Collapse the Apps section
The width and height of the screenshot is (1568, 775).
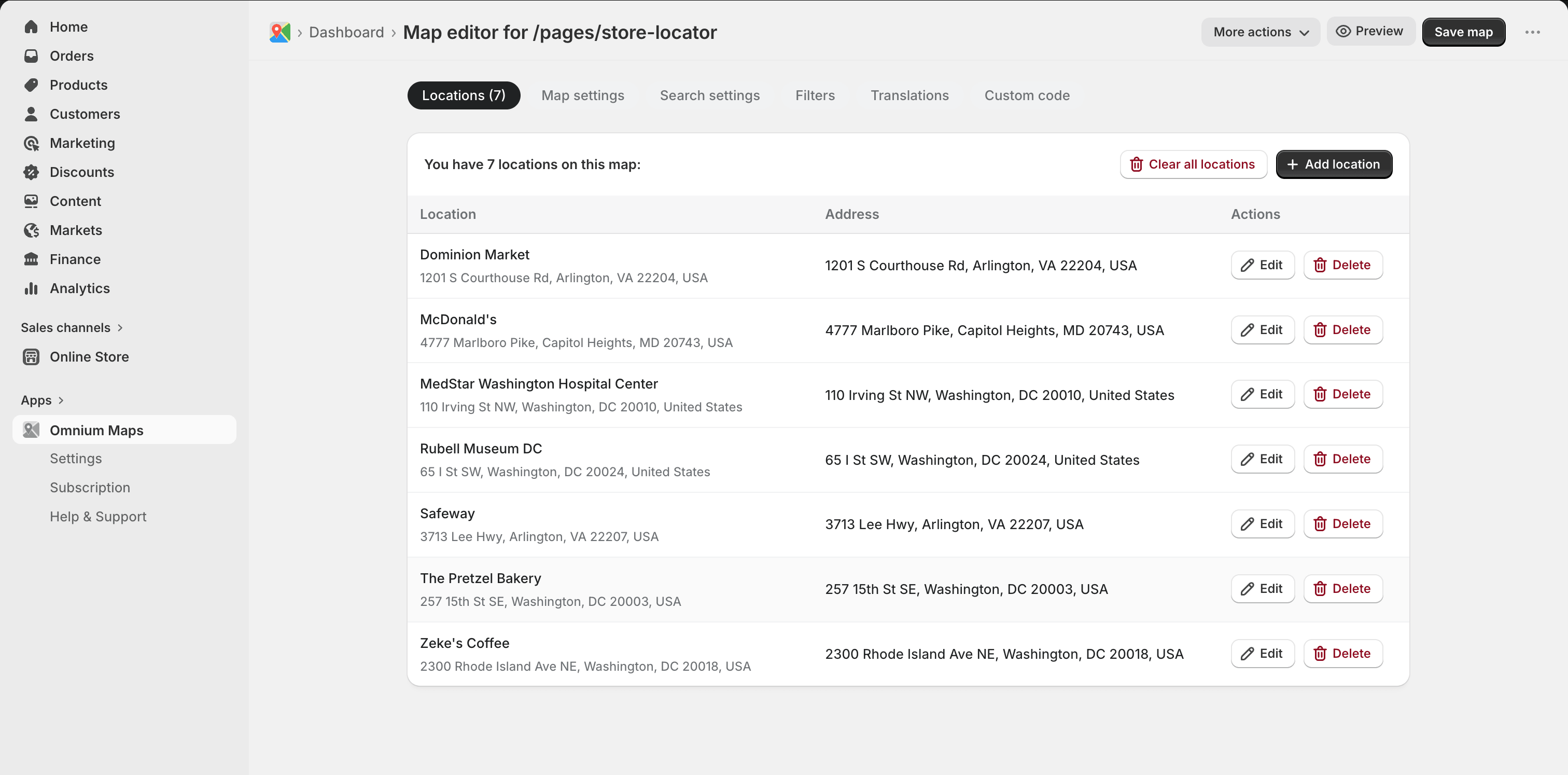[41, 400]
